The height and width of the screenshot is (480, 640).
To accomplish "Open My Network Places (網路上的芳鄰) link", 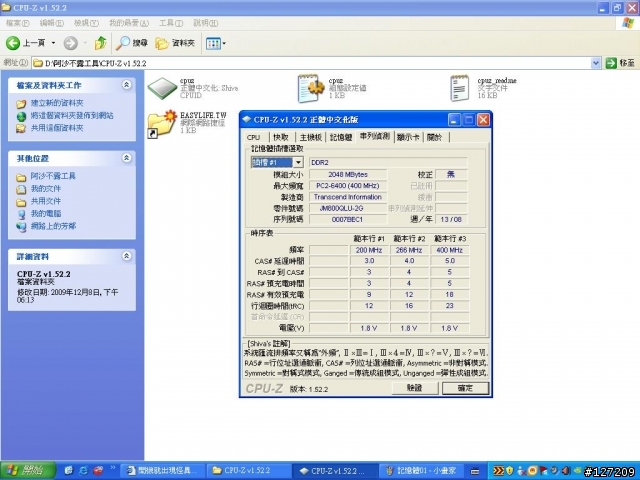I will [x=53, y=226].
